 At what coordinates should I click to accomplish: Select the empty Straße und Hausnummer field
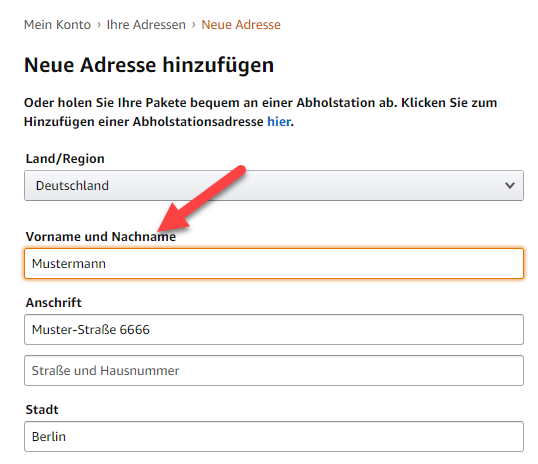[x=274, y=371]
